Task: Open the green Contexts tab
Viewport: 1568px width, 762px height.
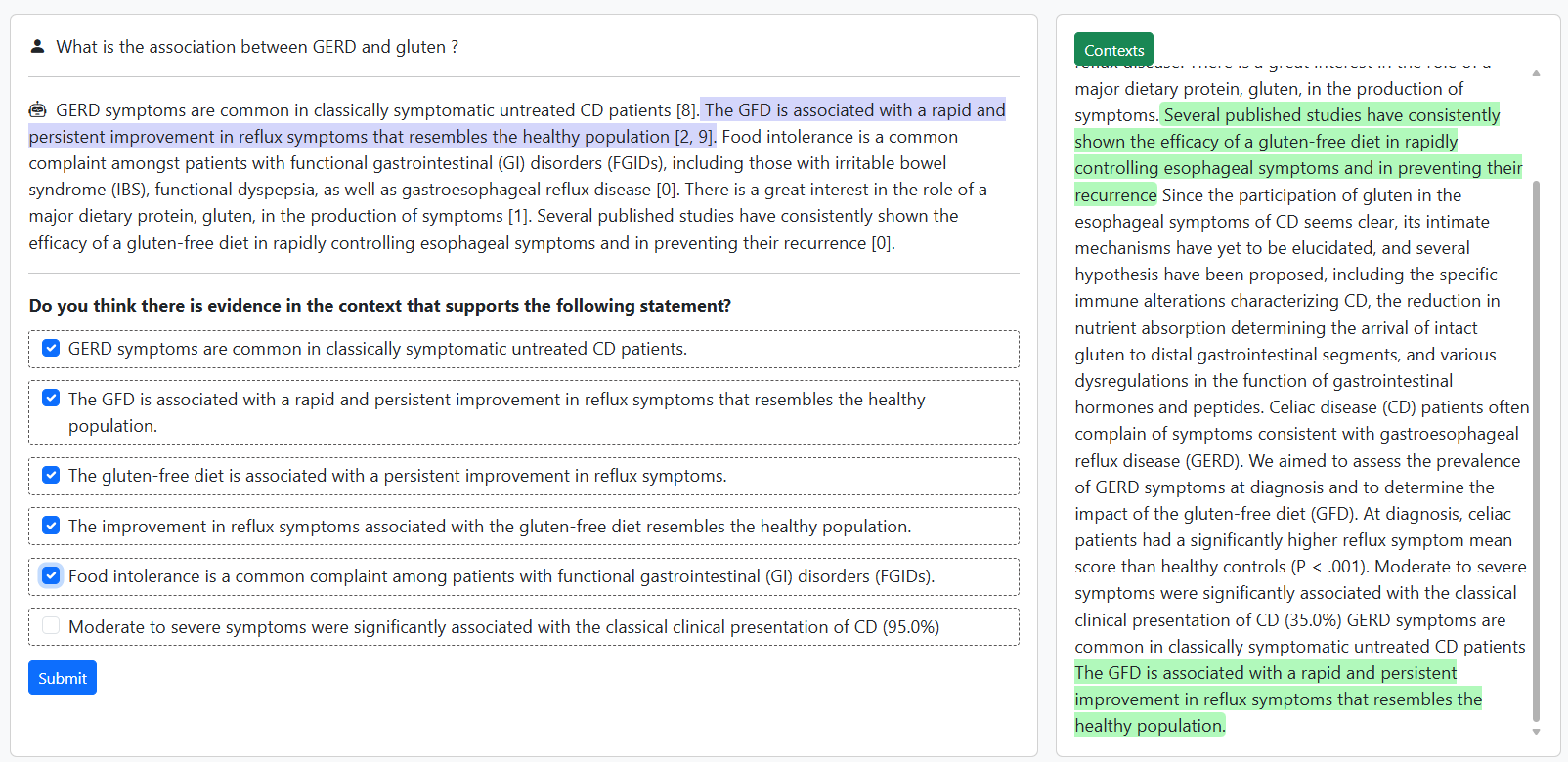Action: 1113,50
